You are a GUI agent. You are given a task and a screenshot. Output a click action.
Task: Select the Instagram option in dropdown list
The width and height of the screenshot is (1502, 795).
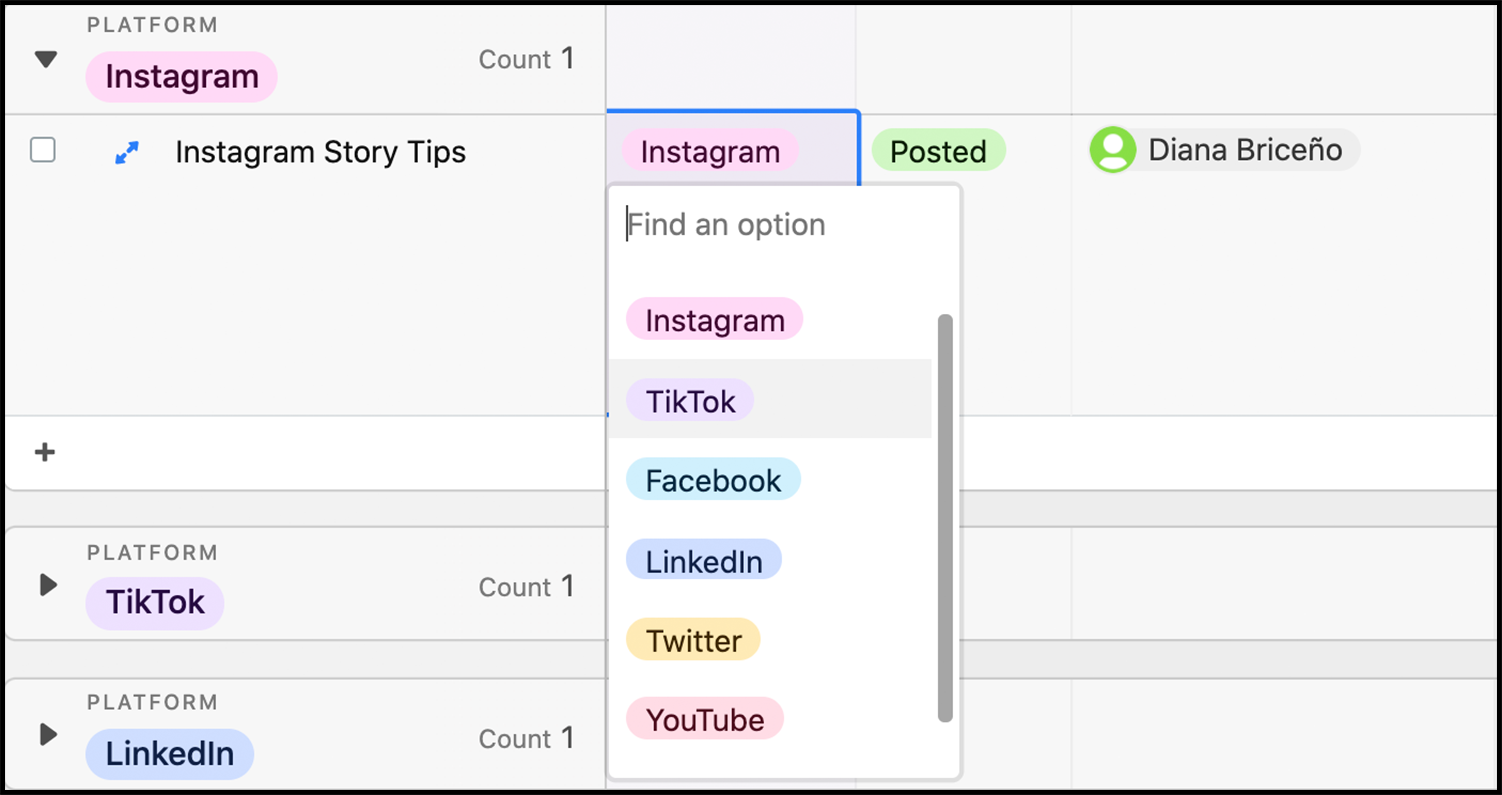click(714, 320)
